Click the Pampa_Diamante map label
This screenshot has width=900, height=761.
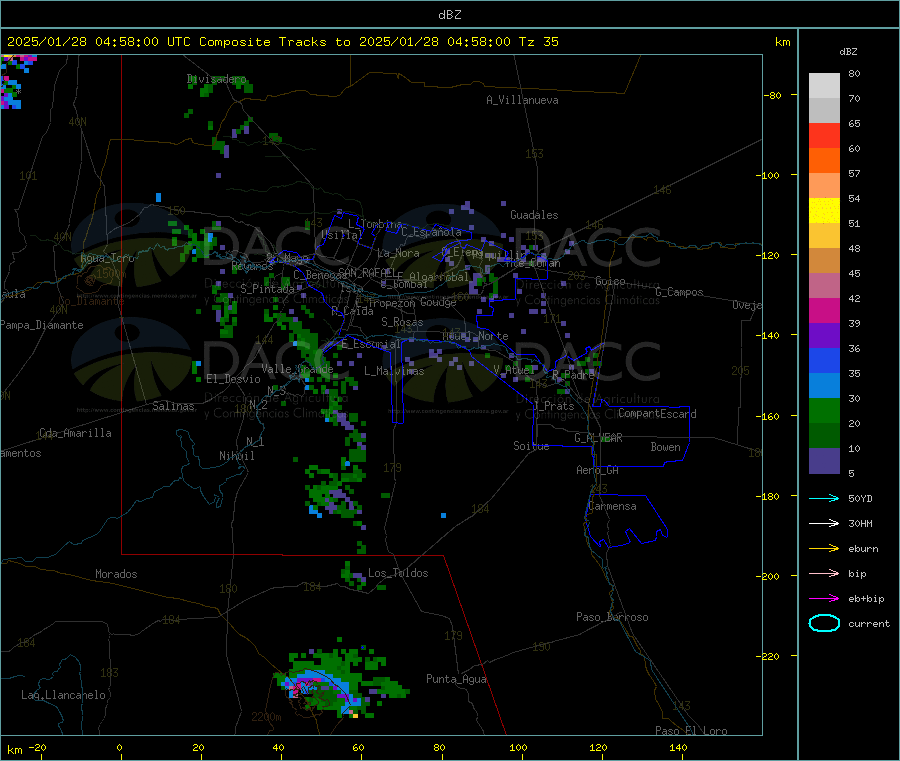(42, 325)
